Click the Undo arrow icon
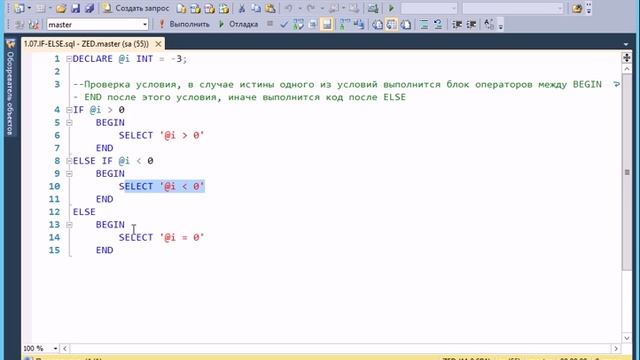 click(289, 8)
